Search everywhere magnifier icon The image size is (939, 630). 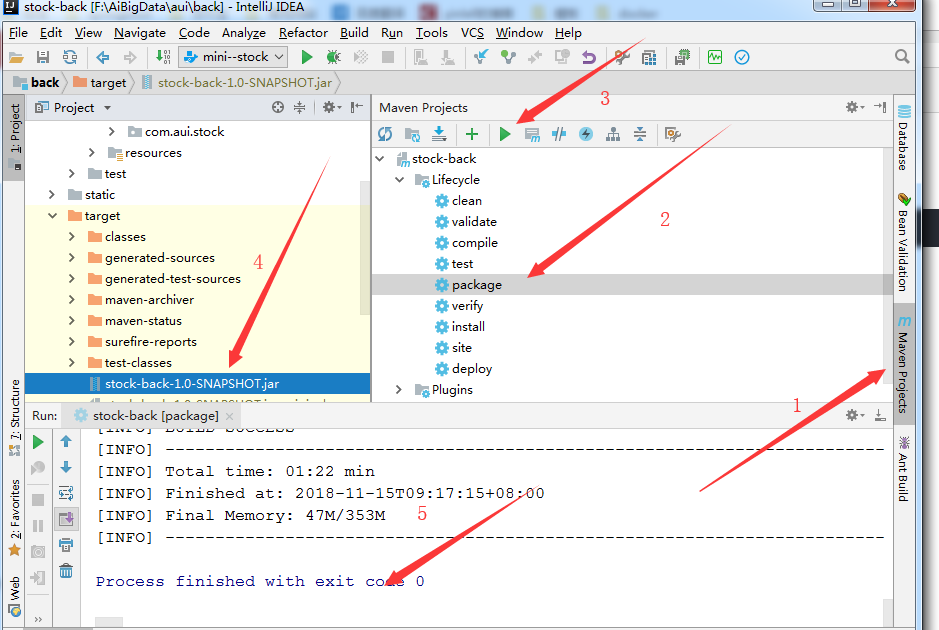point(902,57)
